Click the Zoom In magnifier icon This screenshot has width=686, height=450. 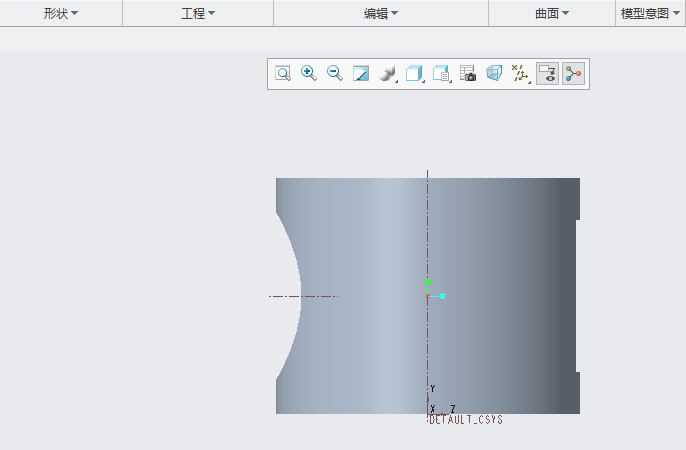click(x=309, y=74)
